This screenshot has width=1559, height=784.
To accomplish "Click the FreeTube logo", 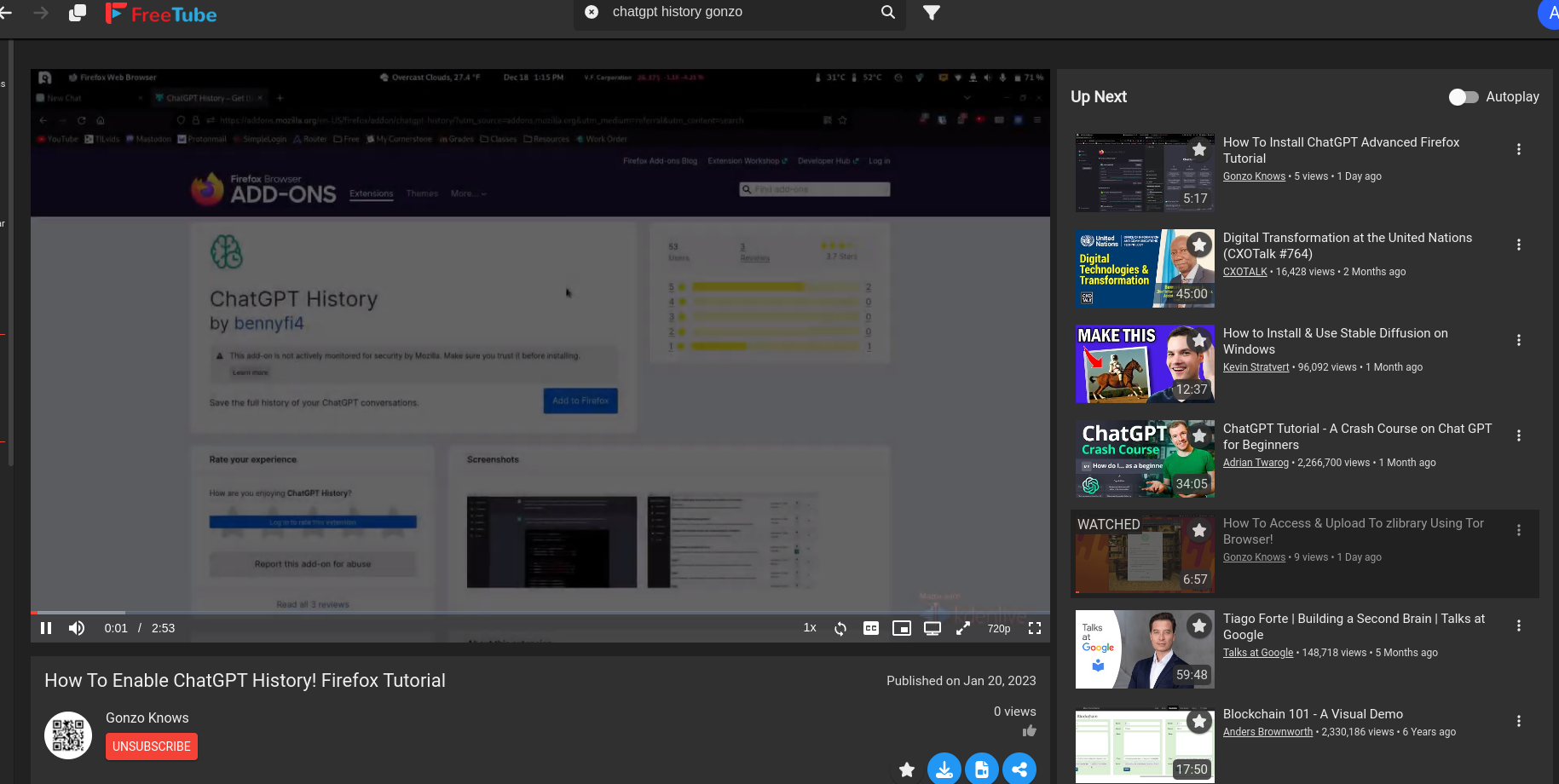I will [160, 13].
